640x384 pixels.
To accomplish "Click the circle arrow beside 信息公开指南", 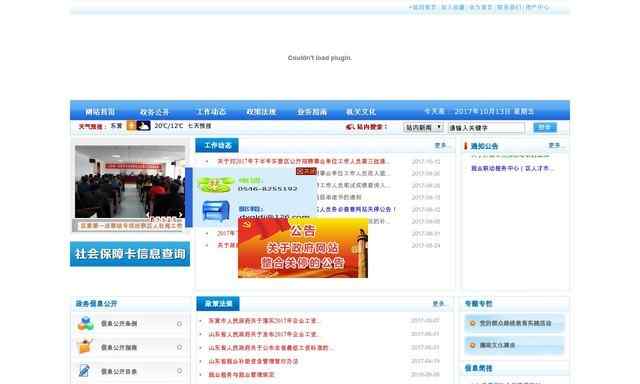I will 179,347.
